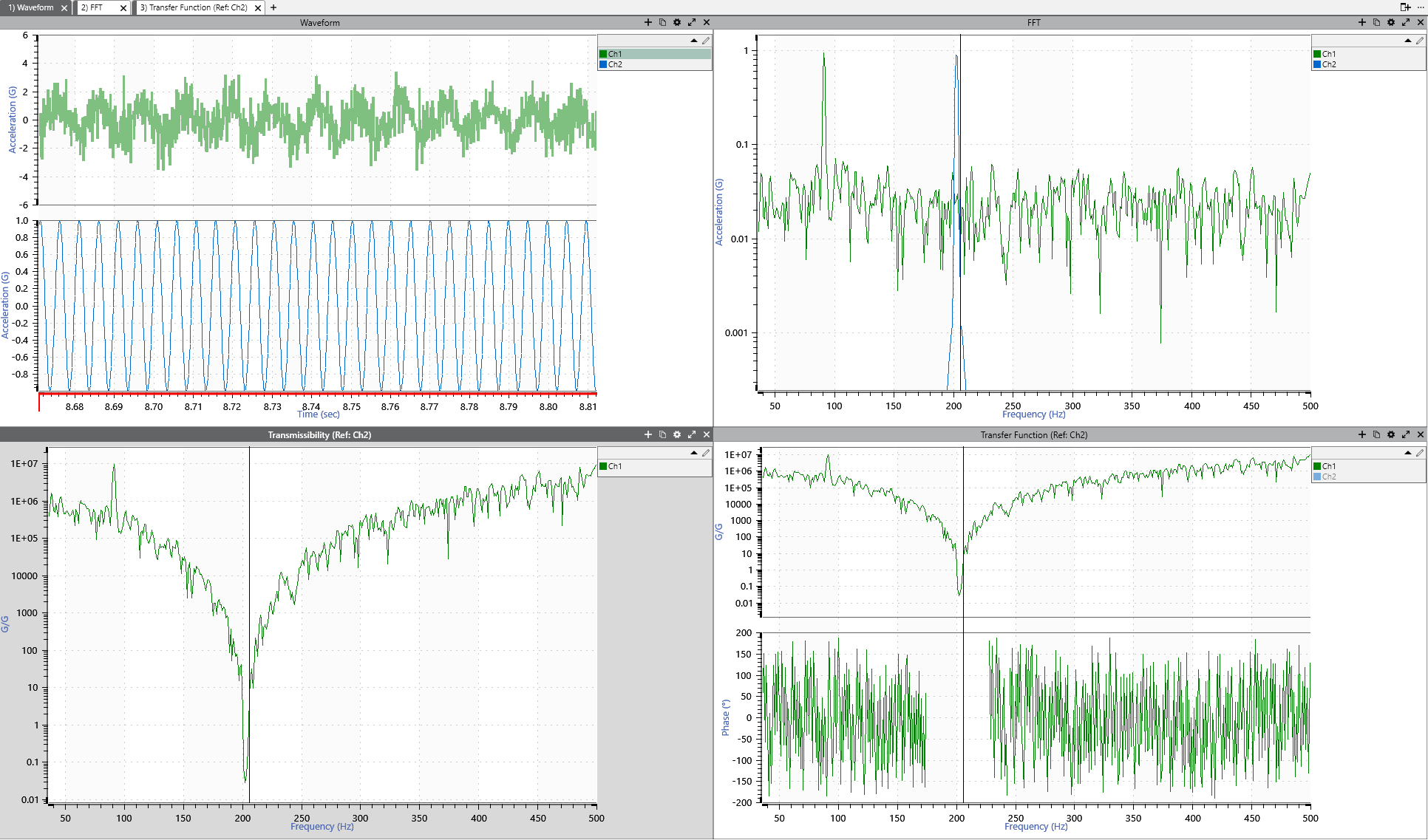Open FFT graph settings gear
This screenshot has height=840, width=1428.
pyautogui.click(x=1391, y=22)
